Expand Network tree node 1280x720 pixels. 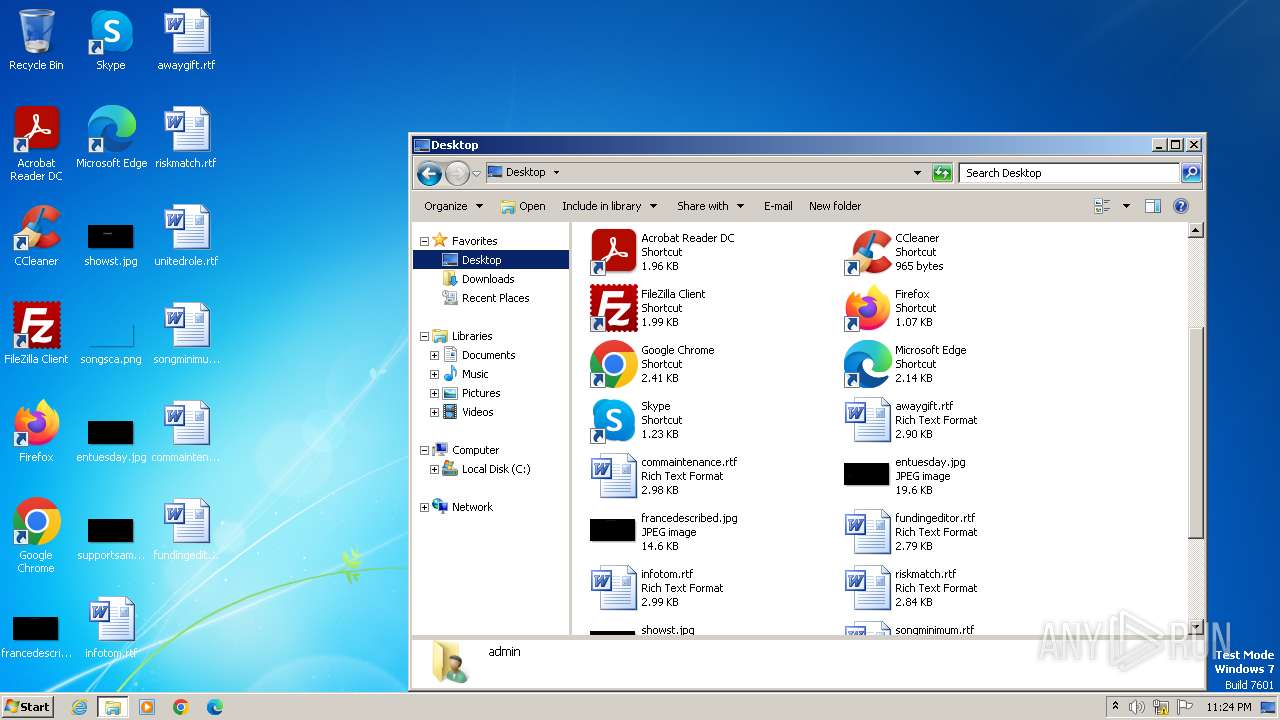(x=424, y=507)
